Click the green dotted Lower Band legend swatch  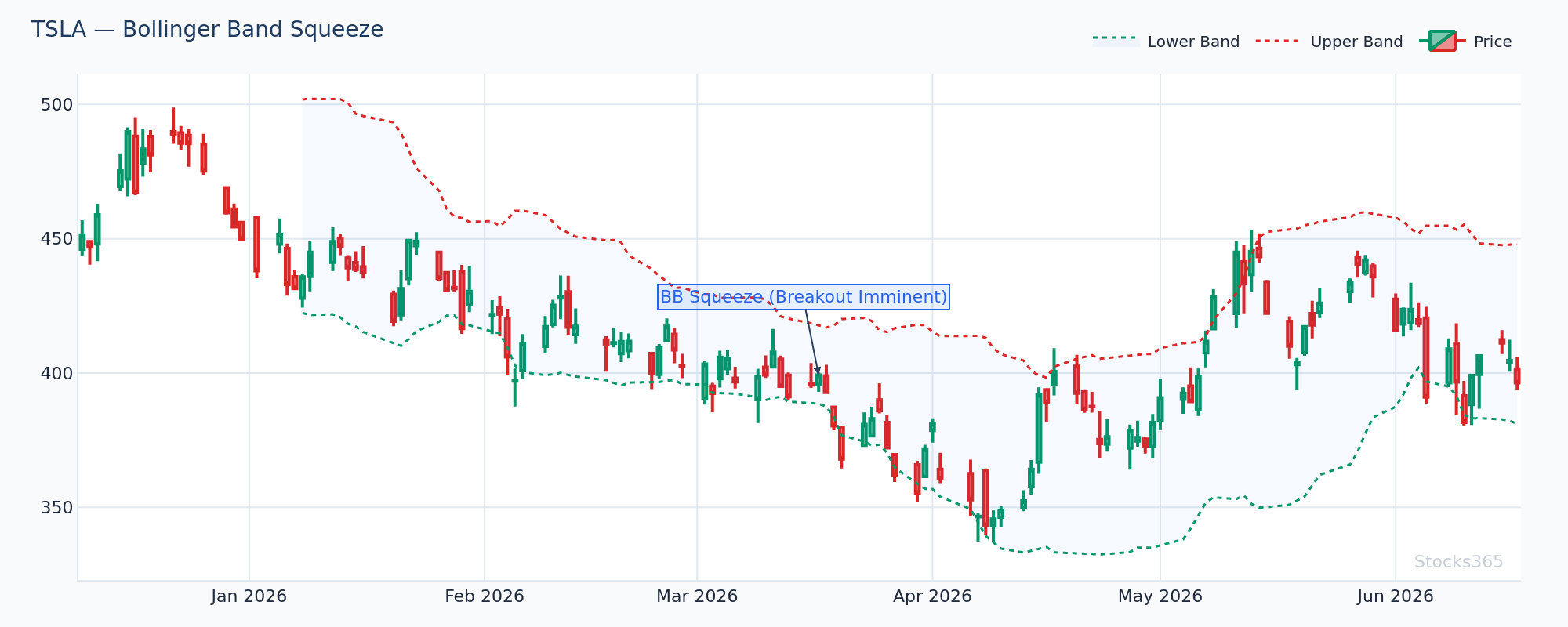pos(1116,41)
